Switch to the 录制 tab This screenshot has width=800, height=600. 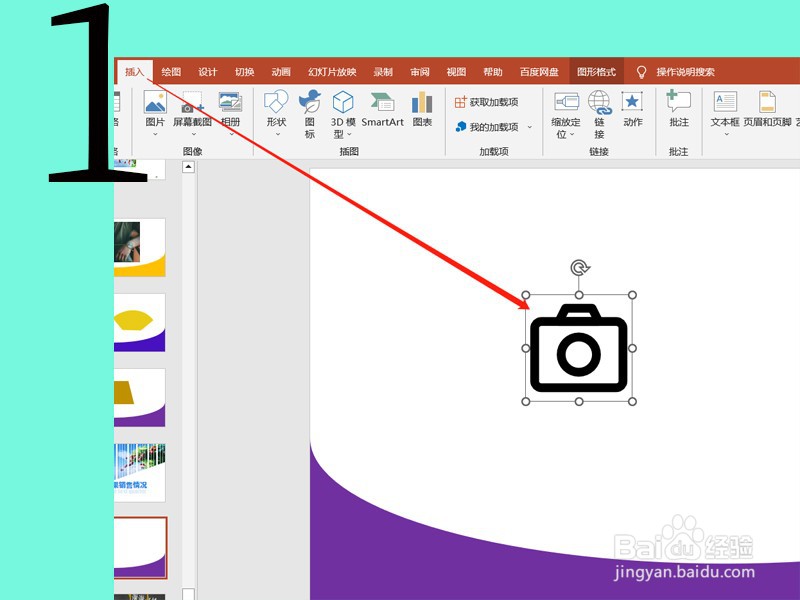(x=383, y=72)
